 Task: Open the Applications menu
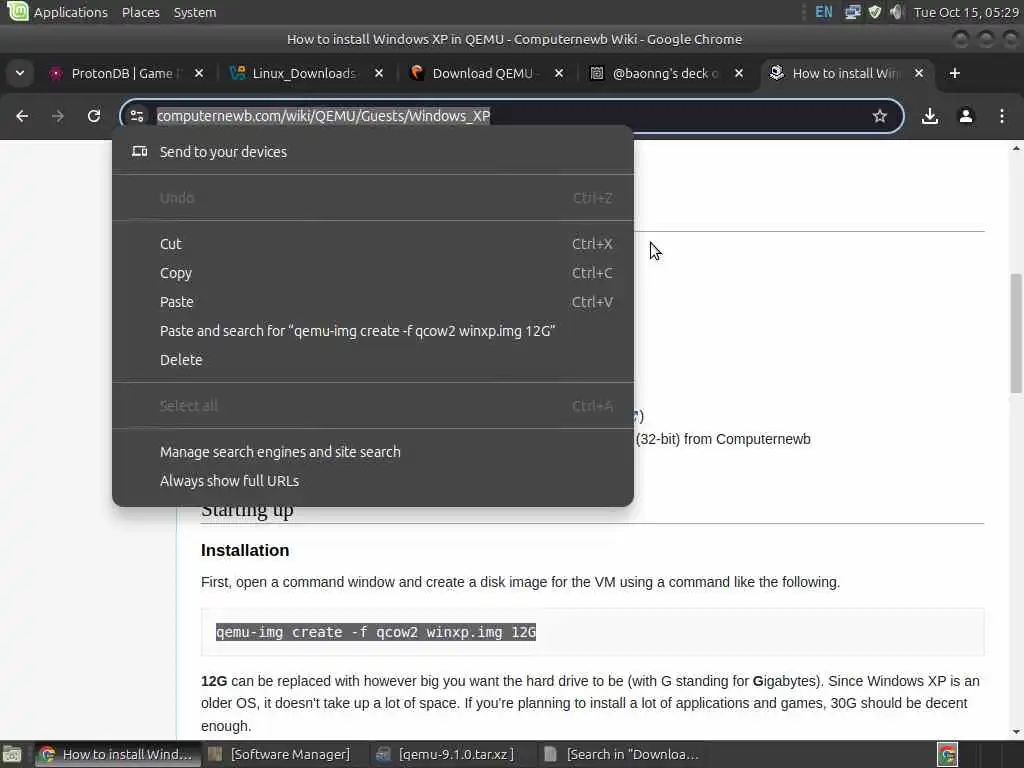coord(71,12)
